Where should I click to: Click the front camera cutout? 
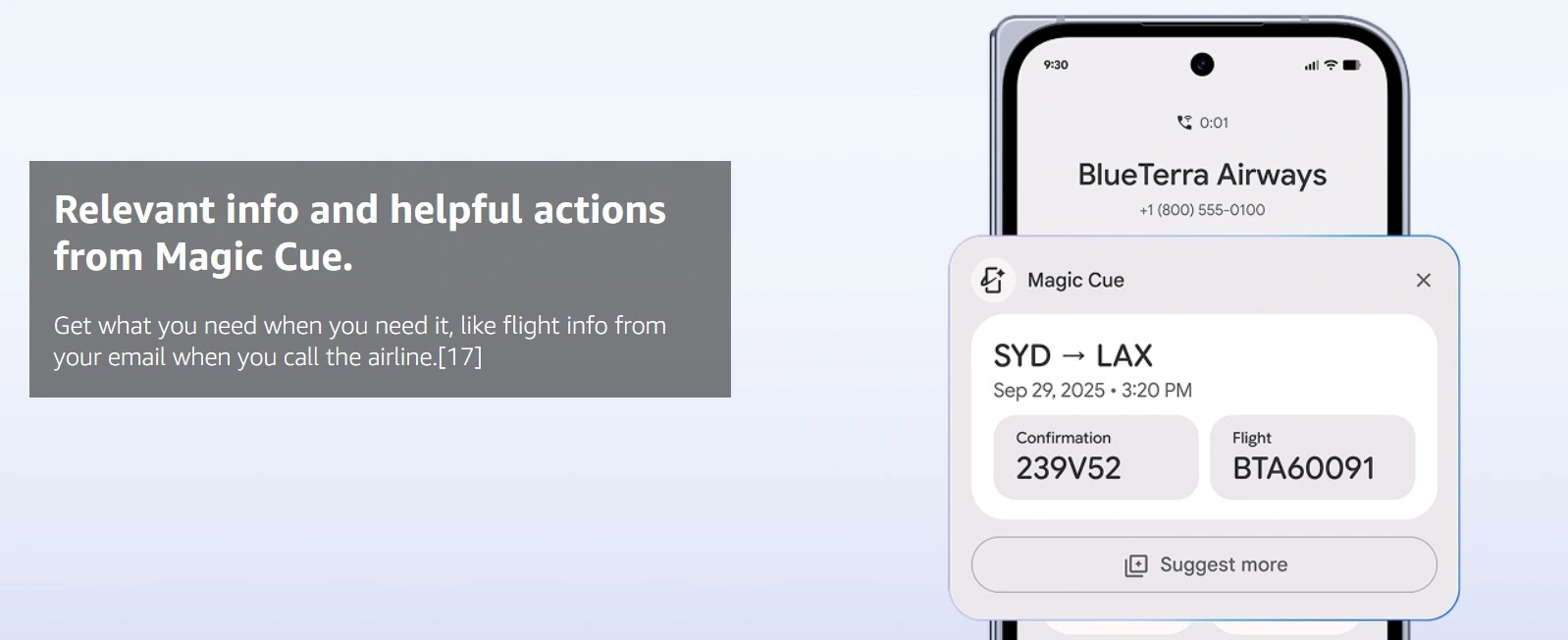[1202, 65]
